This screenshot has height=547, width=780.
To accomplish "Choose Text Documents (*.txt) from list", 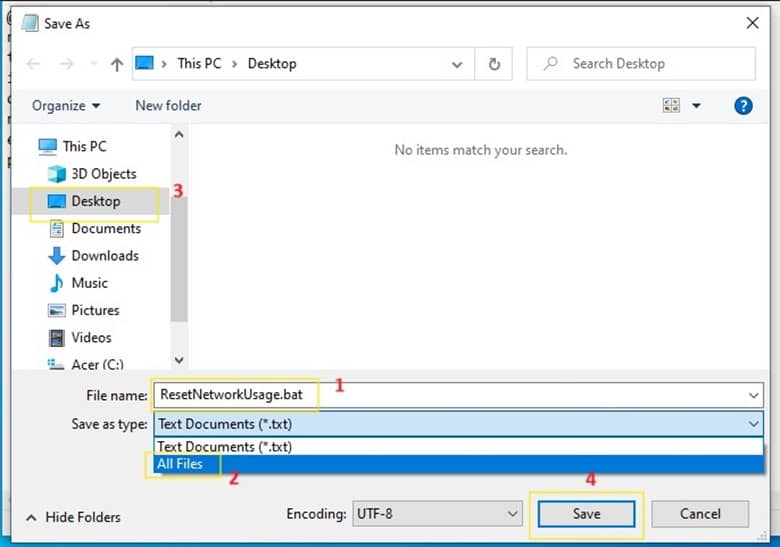I will (x=458, y=447).
